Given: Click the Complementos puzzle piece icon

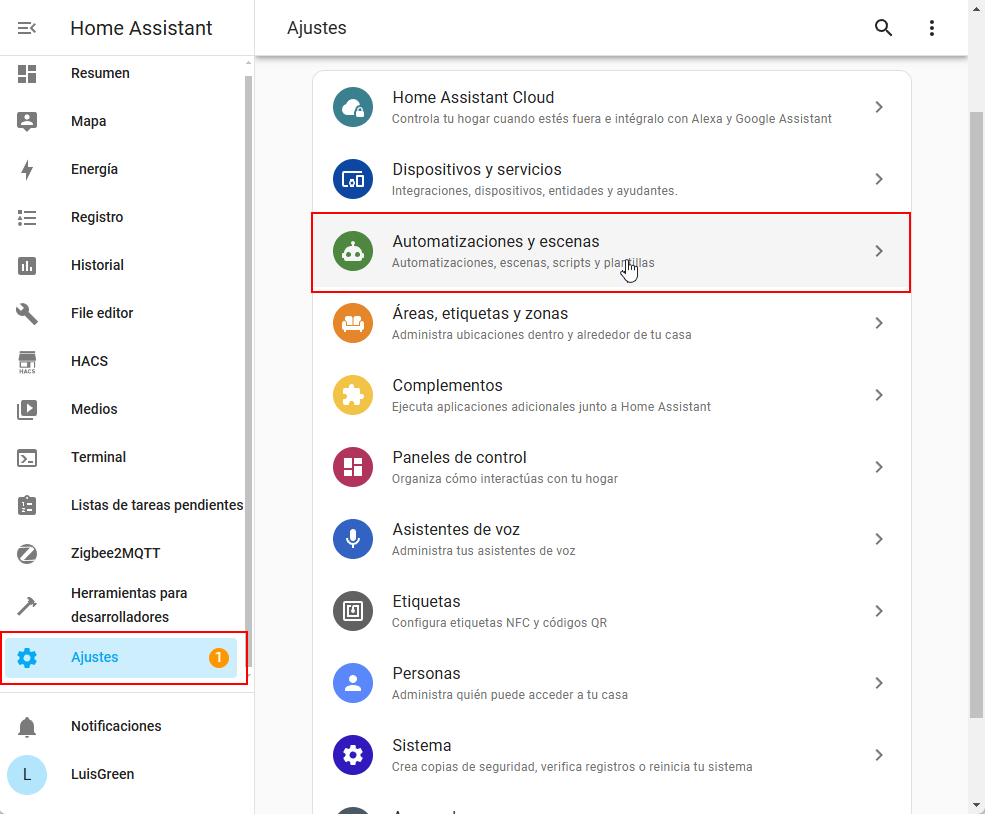Looking at the screenshot, I should pyautogui.click(x=352, y=395).
